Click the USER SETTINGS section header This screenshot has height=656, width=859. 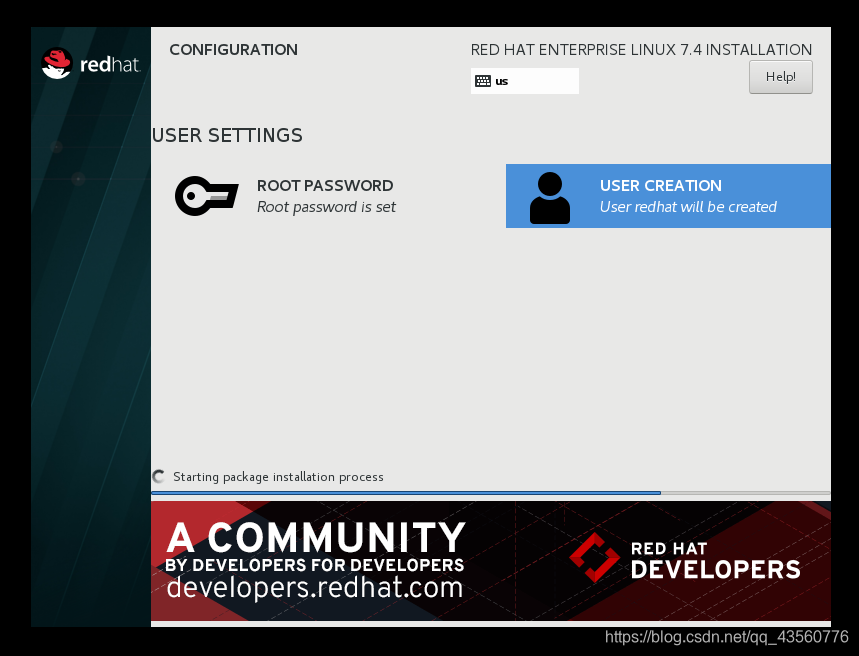pyautogui.click(x=227, y=135)
